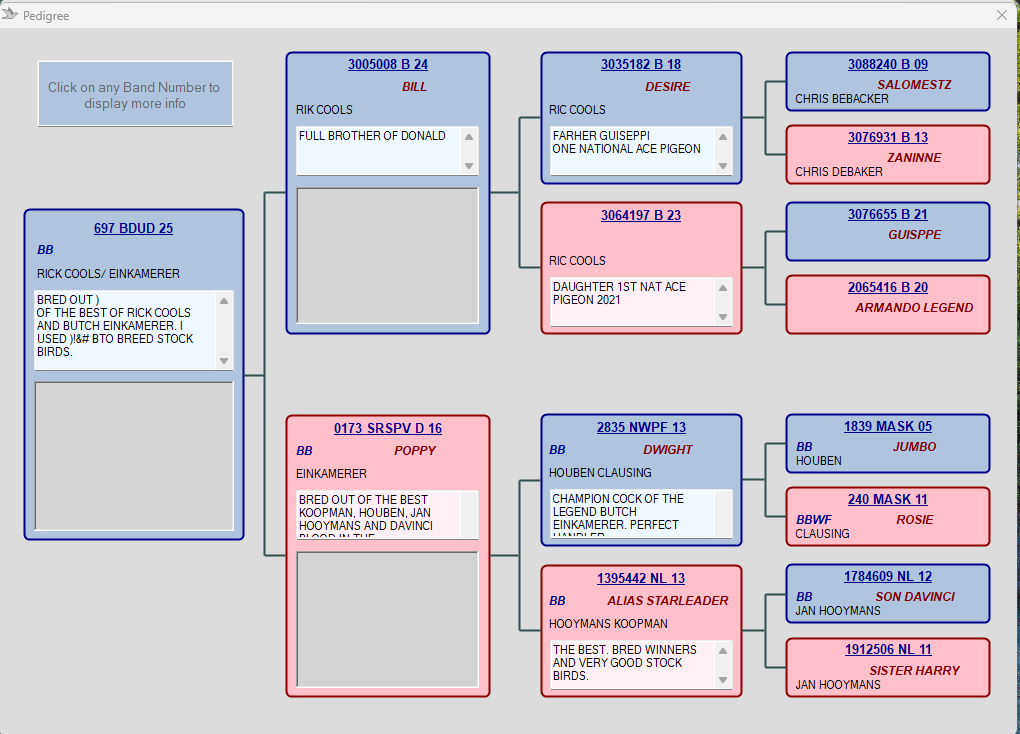Image resolution: width=1020 pixels, height=734 pixels.
Task: Open band 2065416 B 20 Armando Legend
Action: pyautogui.click(x=888, y=287)
